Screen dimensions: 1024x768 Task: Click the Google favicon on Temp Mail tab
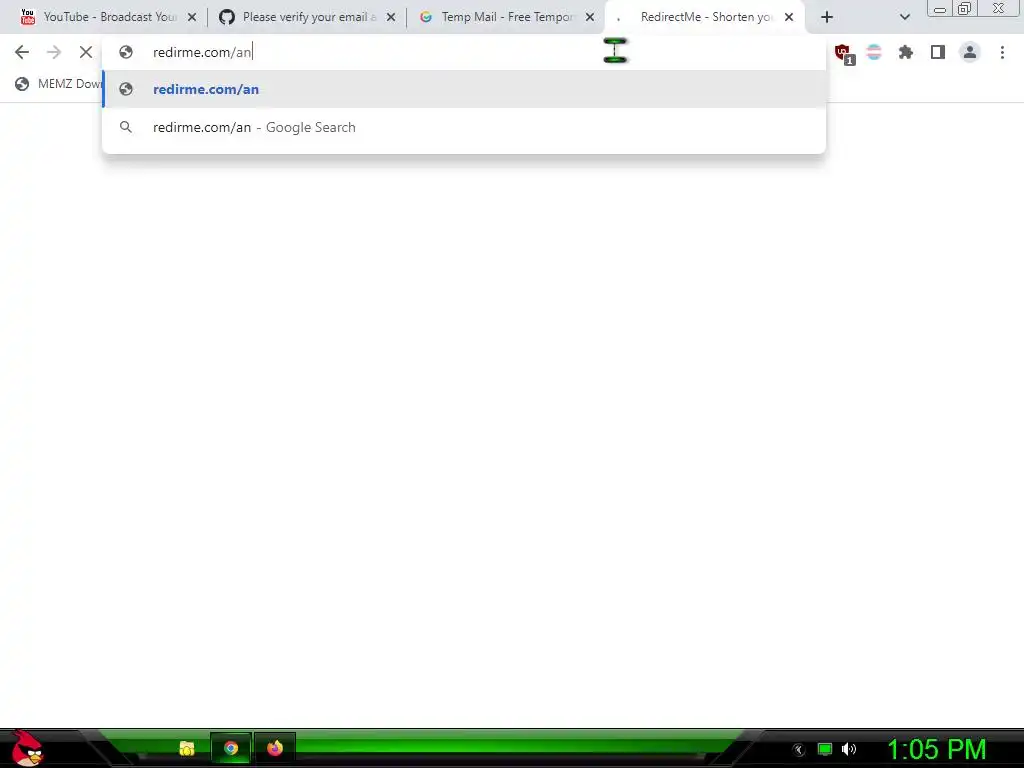(x=426, y=17)
